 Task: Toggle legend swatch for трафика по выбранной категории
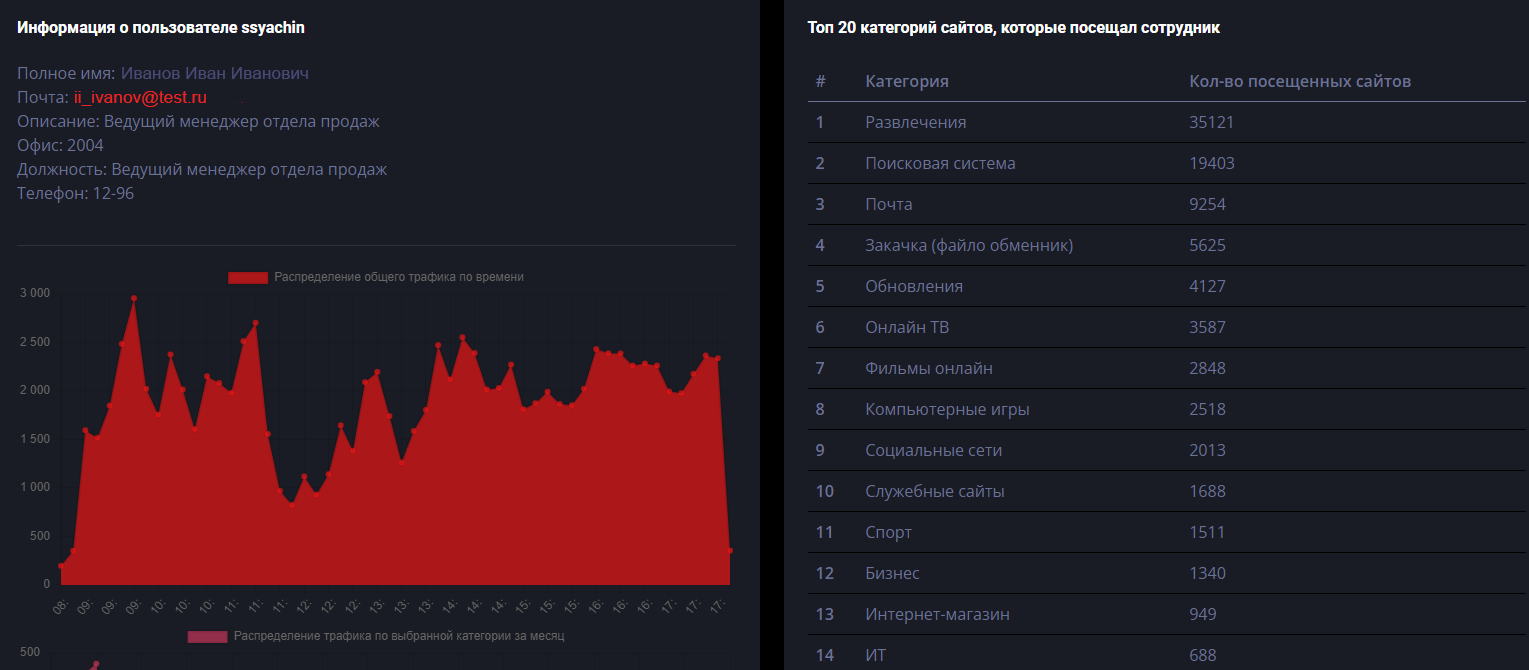[x=207, y=636]
